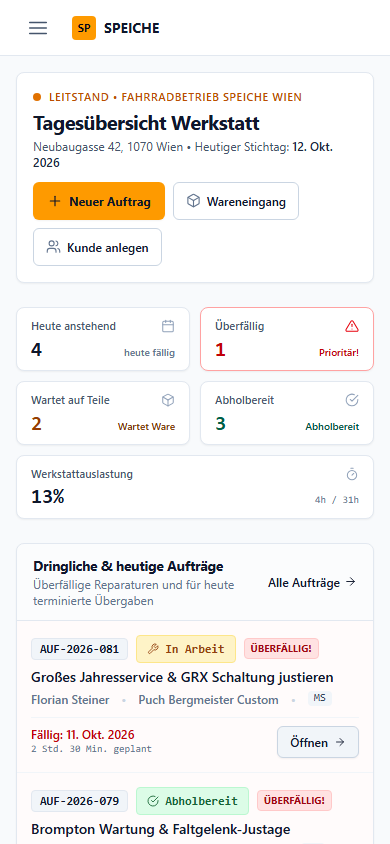Click Abholbereit status badge on AUF-2026-079
Viewport: 390px width, 844px height.
(193, 801)
